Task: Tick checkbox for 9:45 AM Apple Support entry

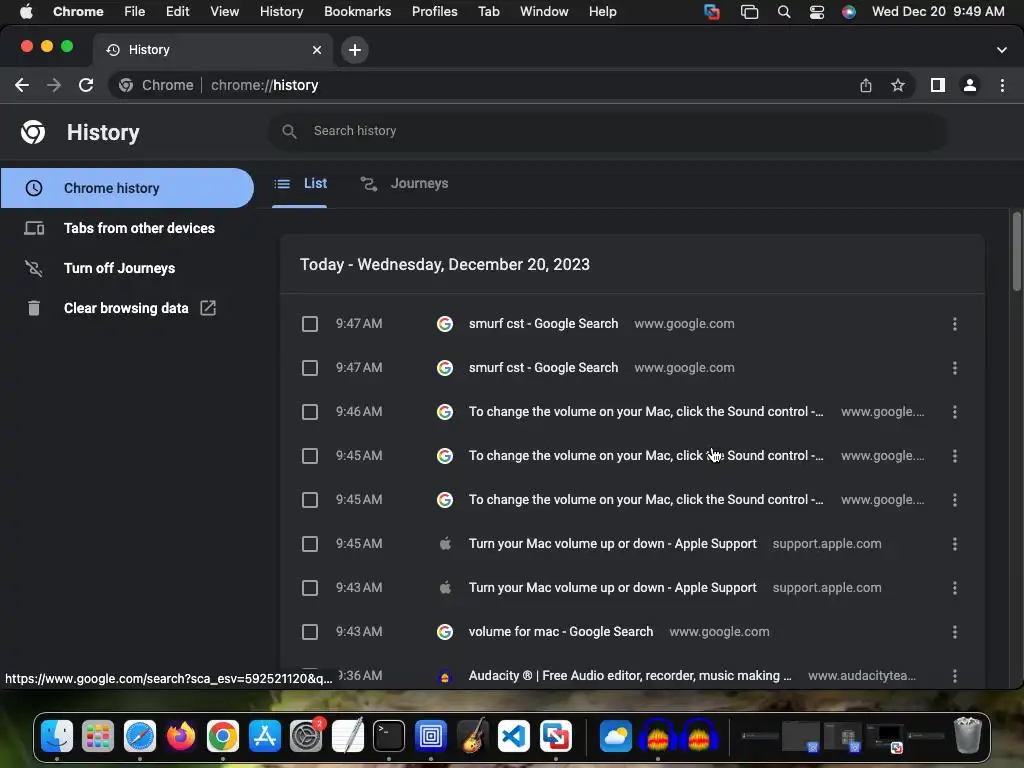Action: [x=310, y=544]
